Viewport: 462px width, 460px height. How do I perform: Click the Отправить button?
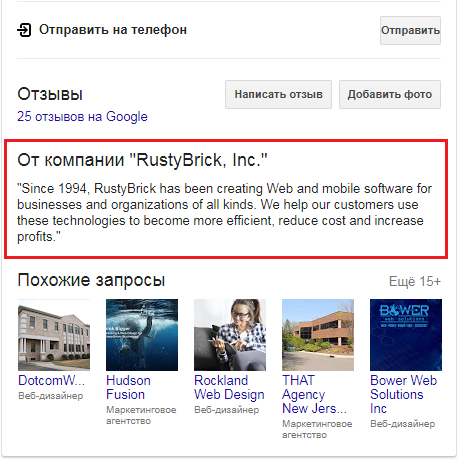point(410,30)
